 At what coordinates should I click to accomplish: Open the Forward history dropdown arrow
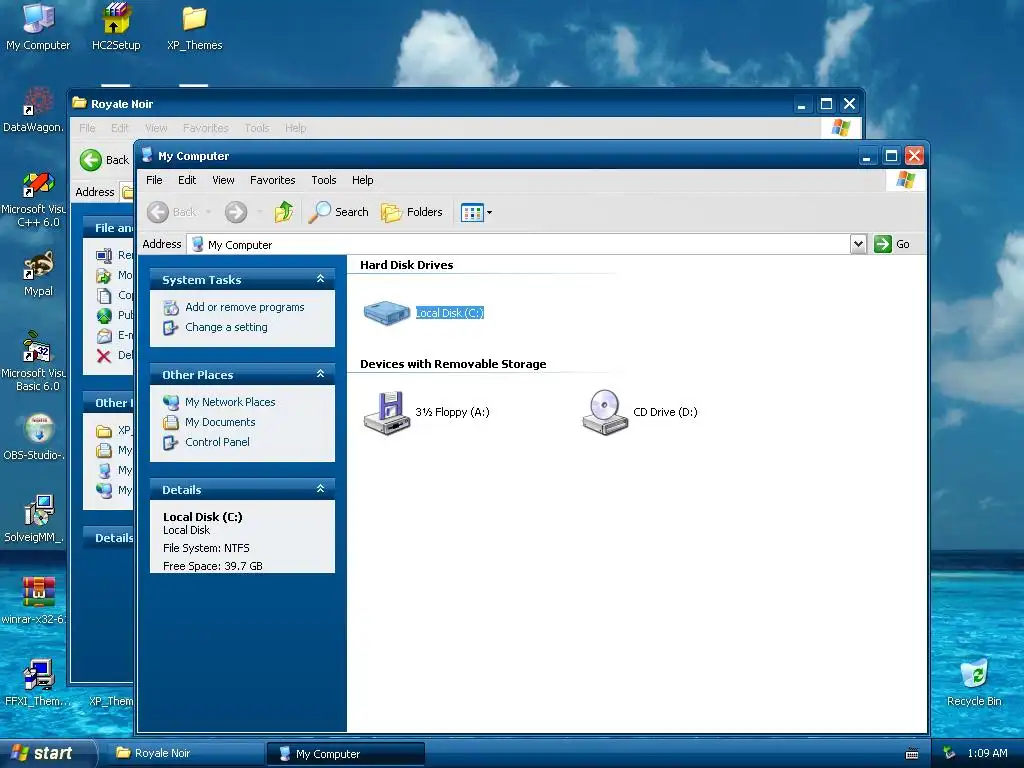(x=259, y=212)
